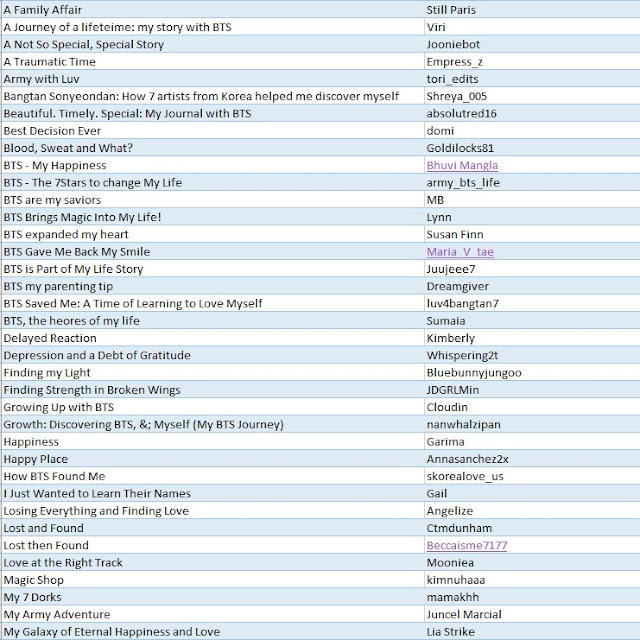Select 'BTS - The 7Stars to change My Life'

coord(213,182)
